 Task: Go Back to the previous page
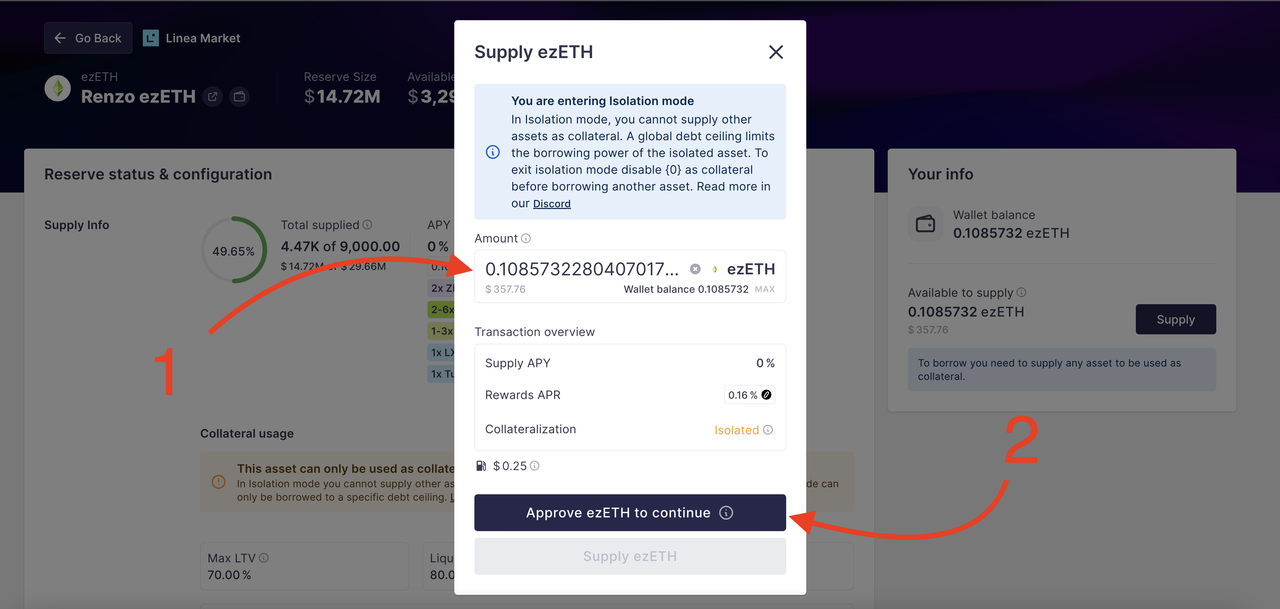click(88, 38)
